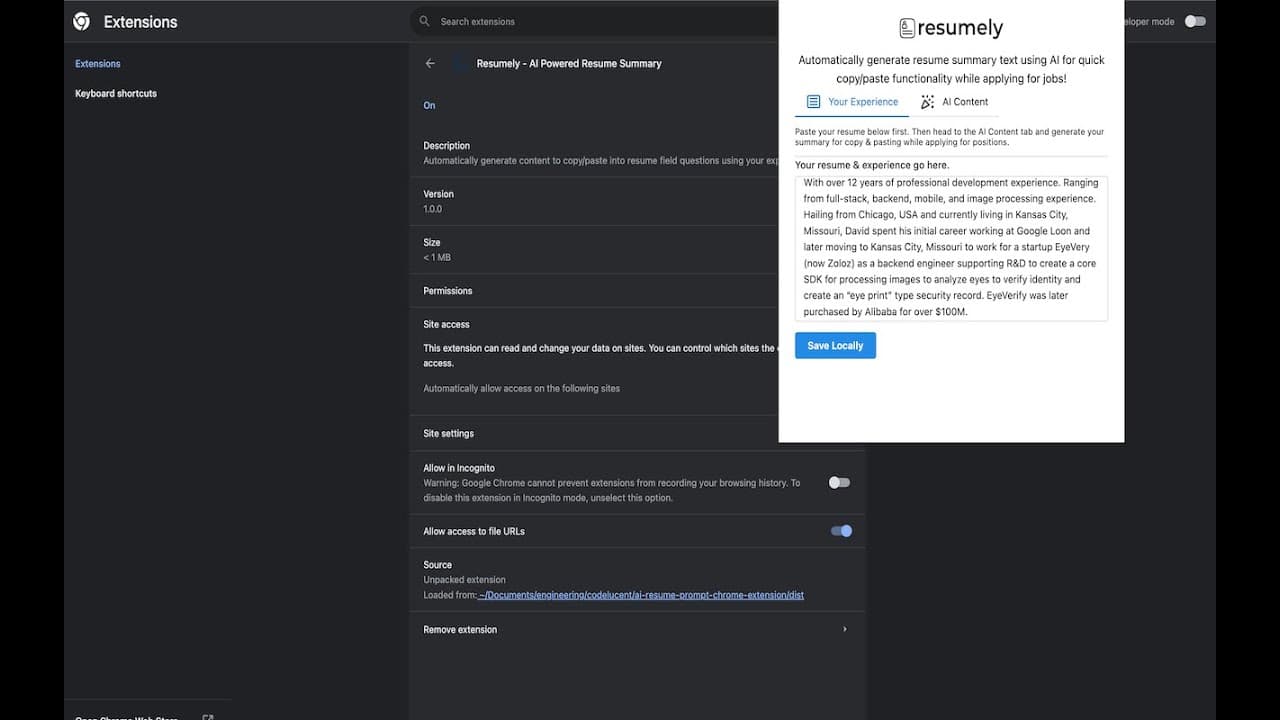Click the Your Experience document icon

[x=813, y=102]
